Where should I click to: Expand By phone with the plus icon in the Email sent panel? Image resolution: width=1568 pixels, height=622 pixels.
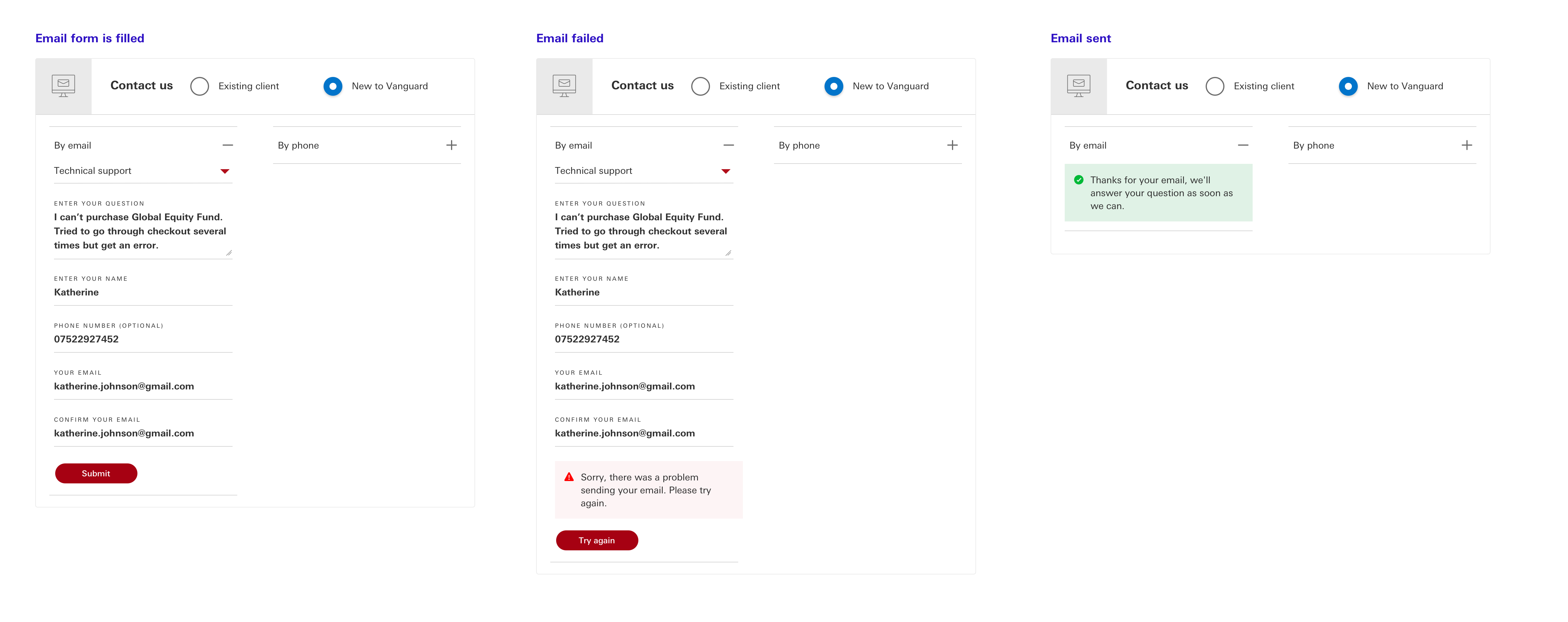pos(1466,145)
